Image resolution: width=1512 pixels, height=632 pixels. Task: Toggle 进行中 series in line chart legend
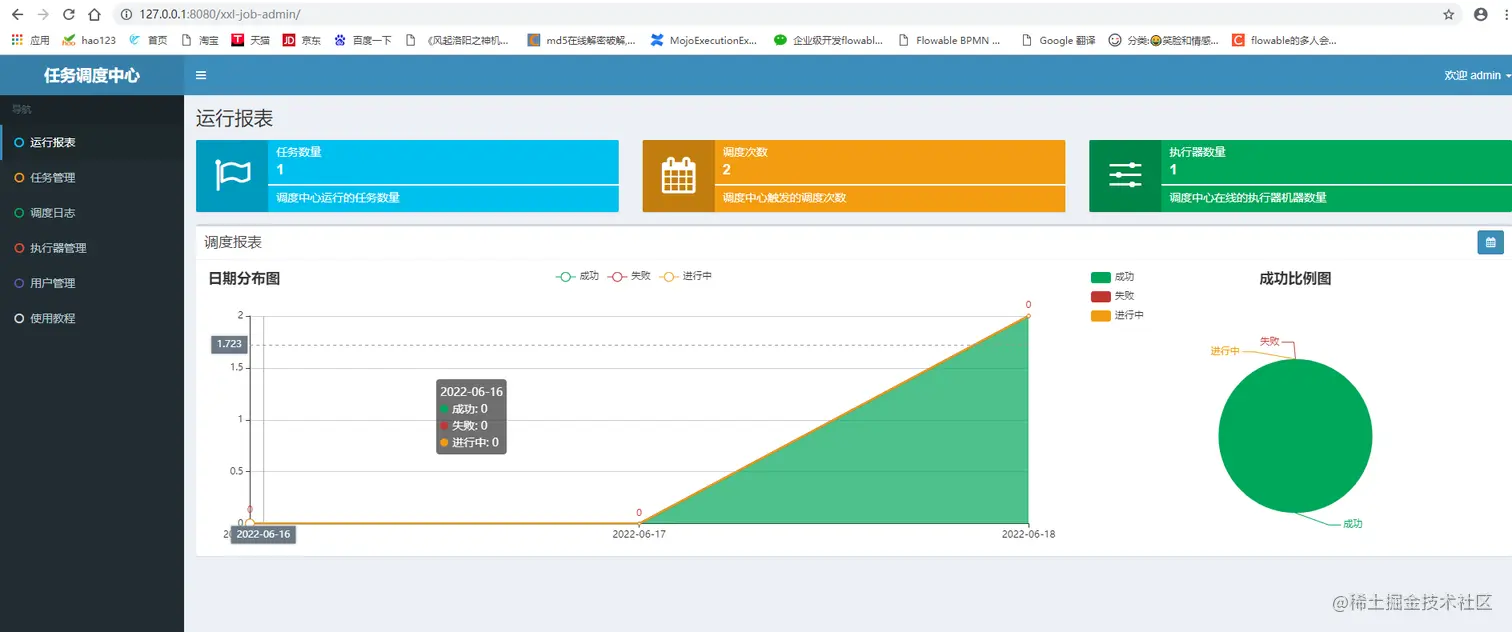coord(686,276)
